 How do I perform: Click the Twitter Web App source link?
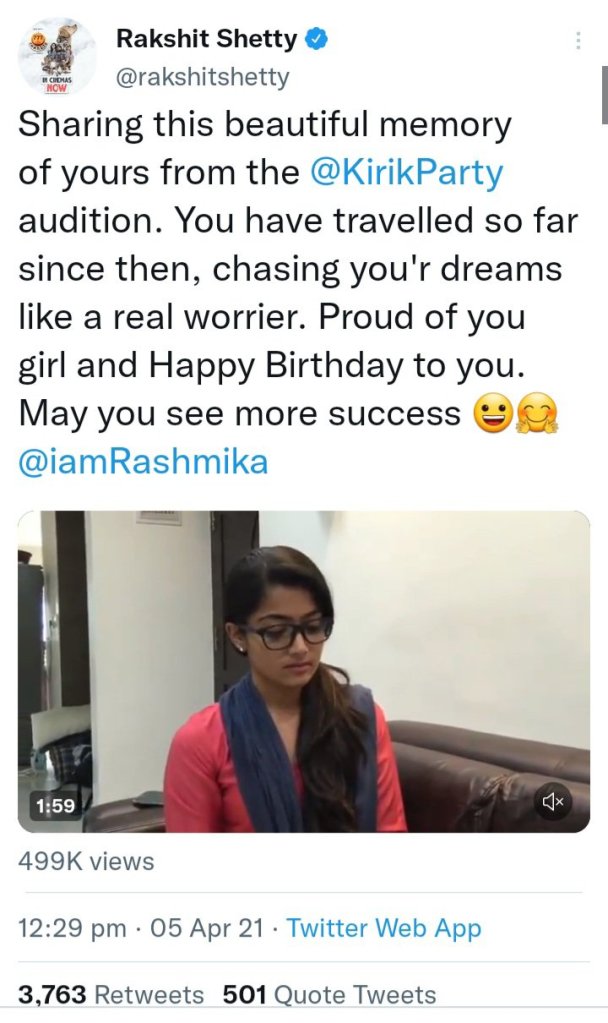tap(384, 928)
